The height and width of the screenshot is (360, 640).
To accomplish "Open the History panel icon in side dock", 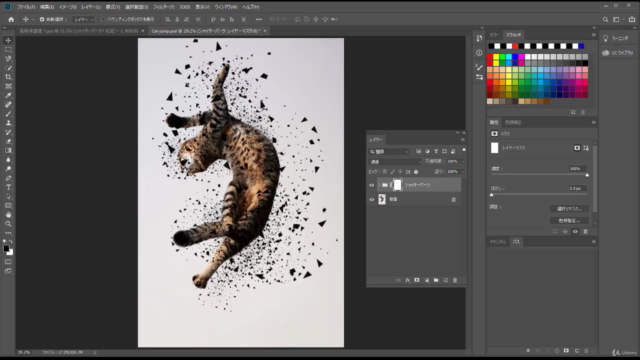I will [479, 38].
